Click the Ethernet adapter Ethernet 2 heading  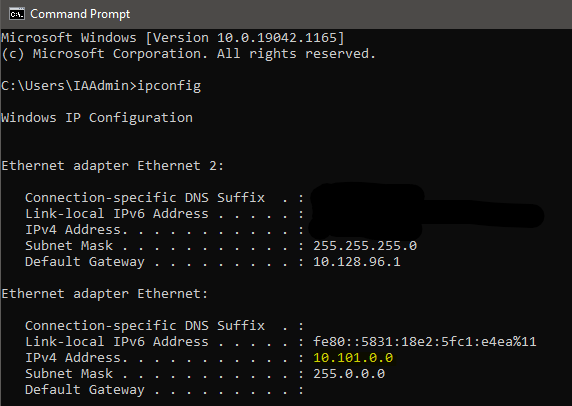coord(112,166)
